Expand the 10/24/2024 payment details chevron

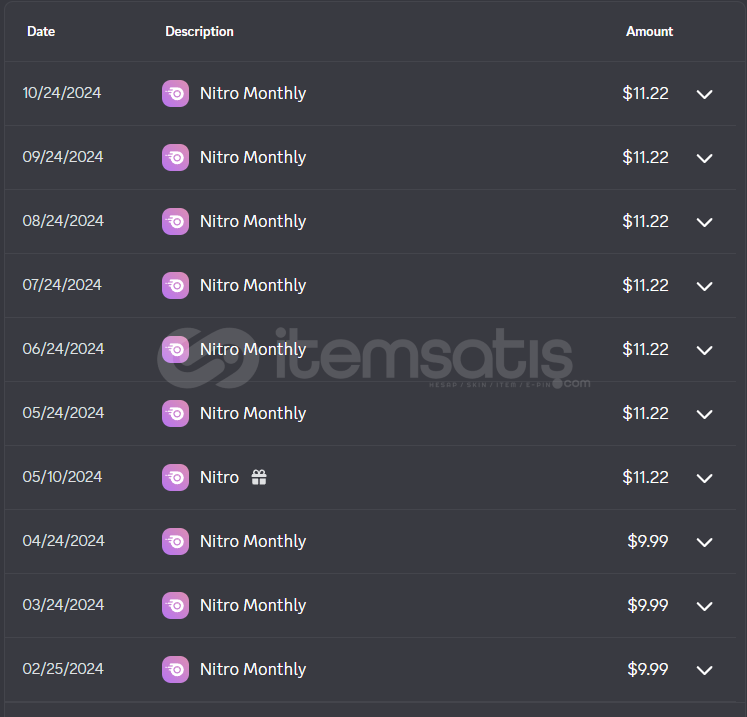click(705, 94)
